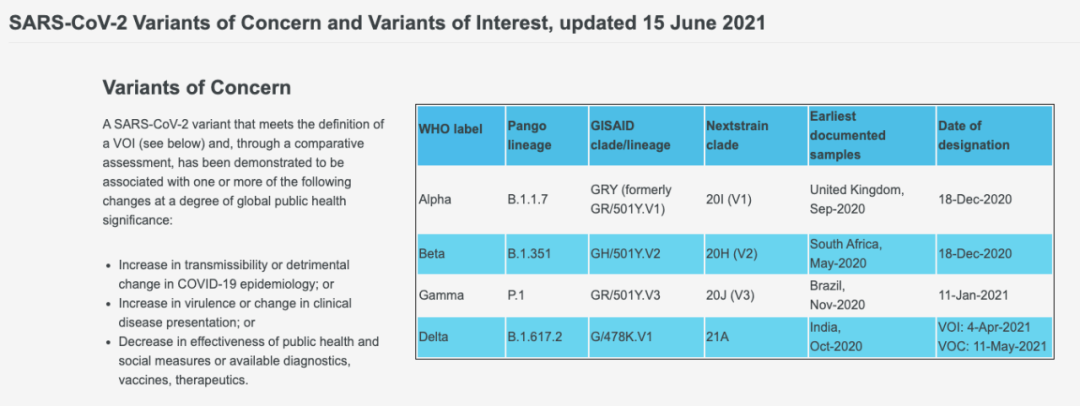Click the Variants of Concern heading

[197, 87]
